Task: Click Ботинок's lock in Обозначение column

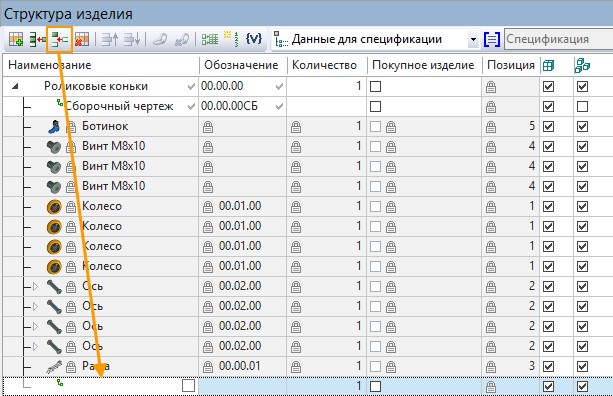Action: [208, 127]
